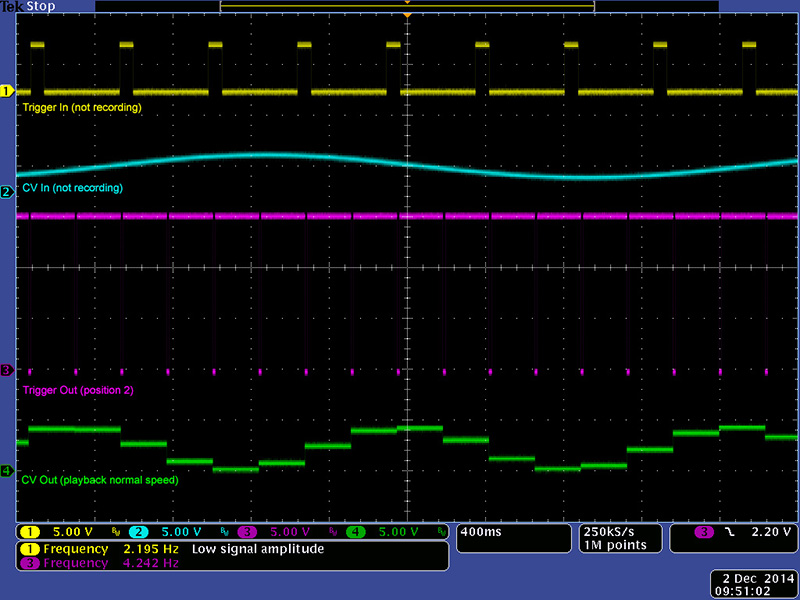Click the channel 3 magenta ground marker

6,370
